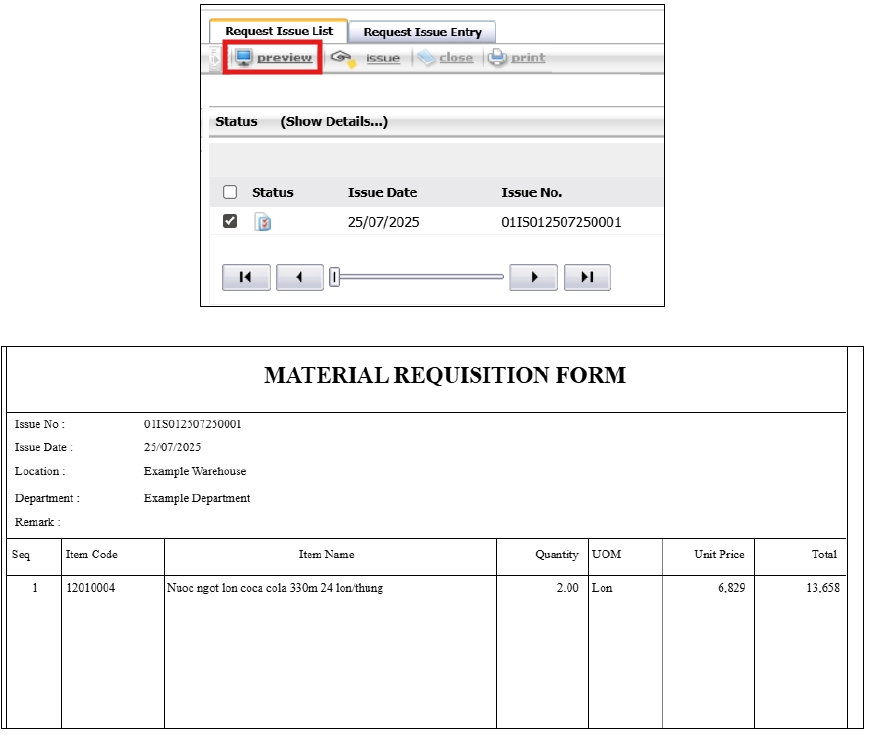Go to next page of list

533,277
